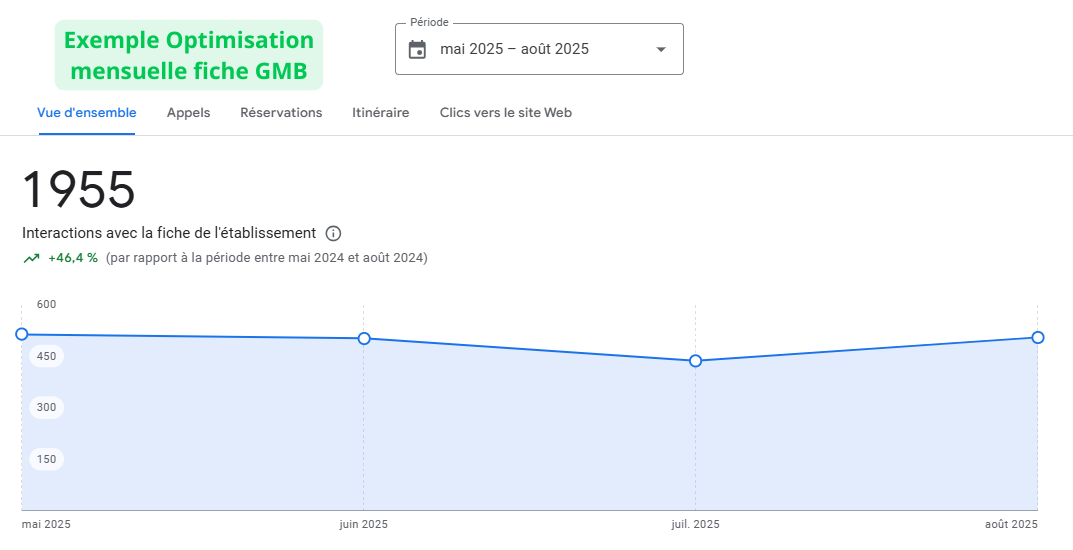The image size is (1073, 550).
Task: Select the Itinéraire tab
Action: click(380, 113)
